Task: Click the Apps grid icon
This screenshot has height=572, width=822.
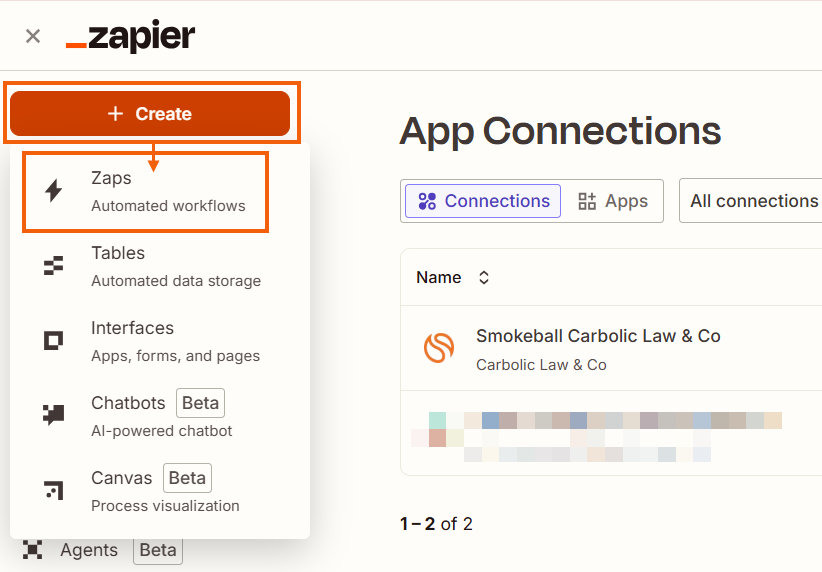Action: pyautogui.click(x=587, y=201)
